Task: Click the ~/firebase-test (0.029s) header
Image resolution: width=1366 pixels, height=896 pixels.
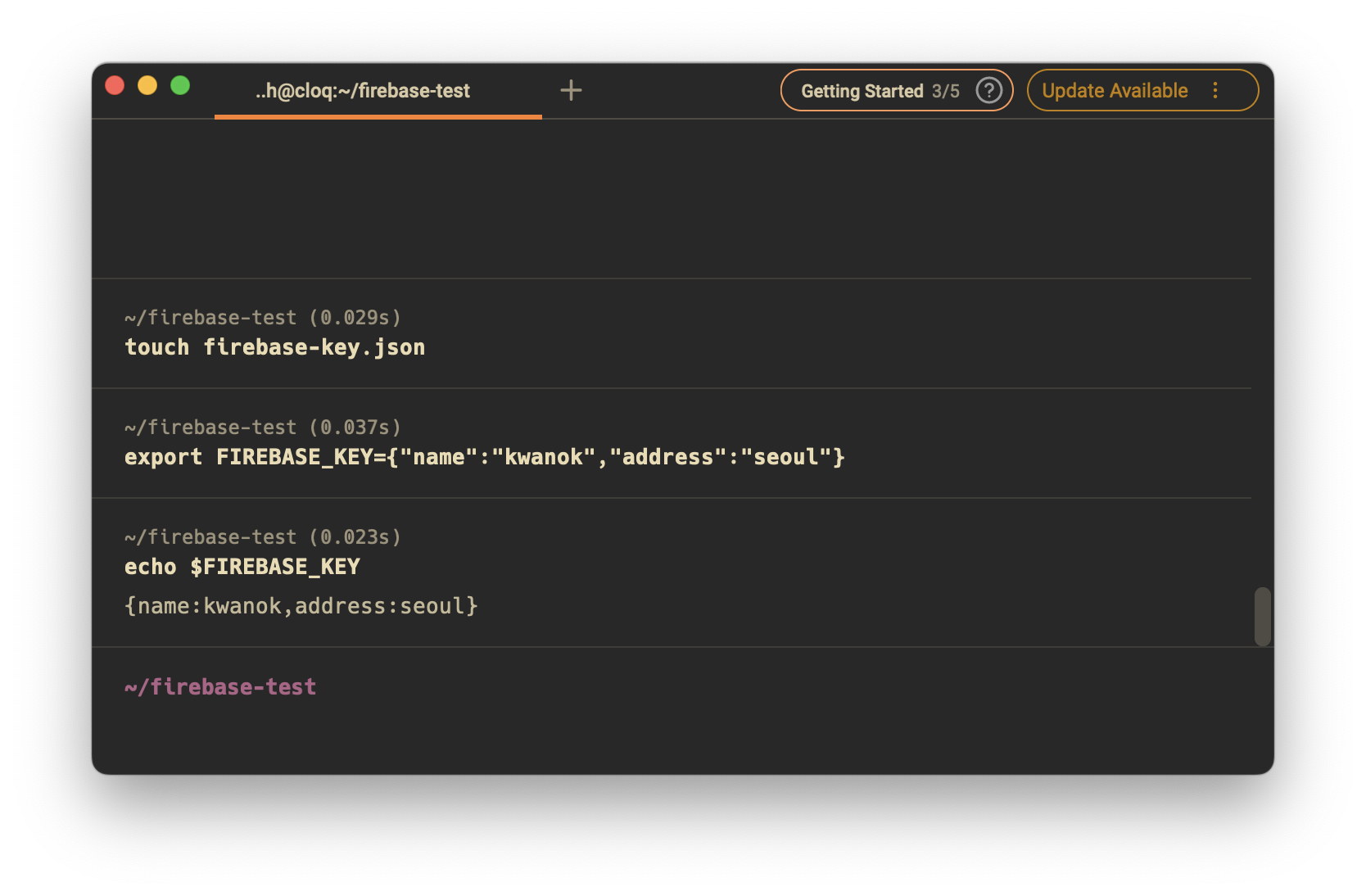Action: tap(263, 318)
